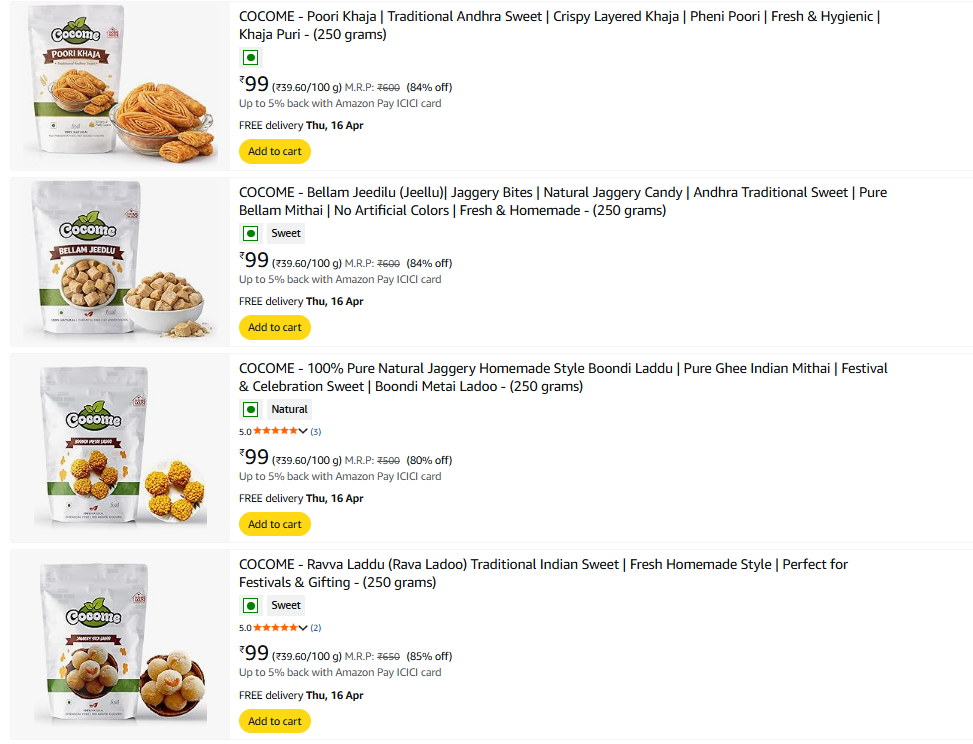Click the Natural badge on Boondi Laddu
This screenshot has height=744, width=973.
[290, 409]
